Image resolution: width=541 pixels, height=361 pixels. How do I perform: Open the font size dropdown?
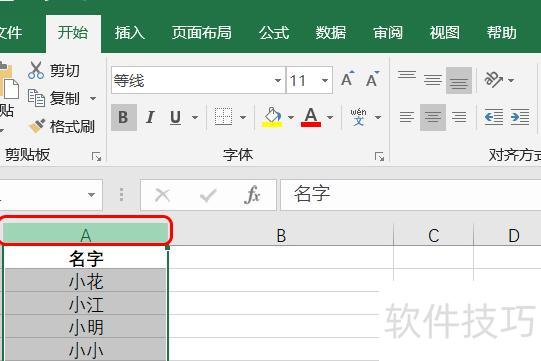point(325,81)
